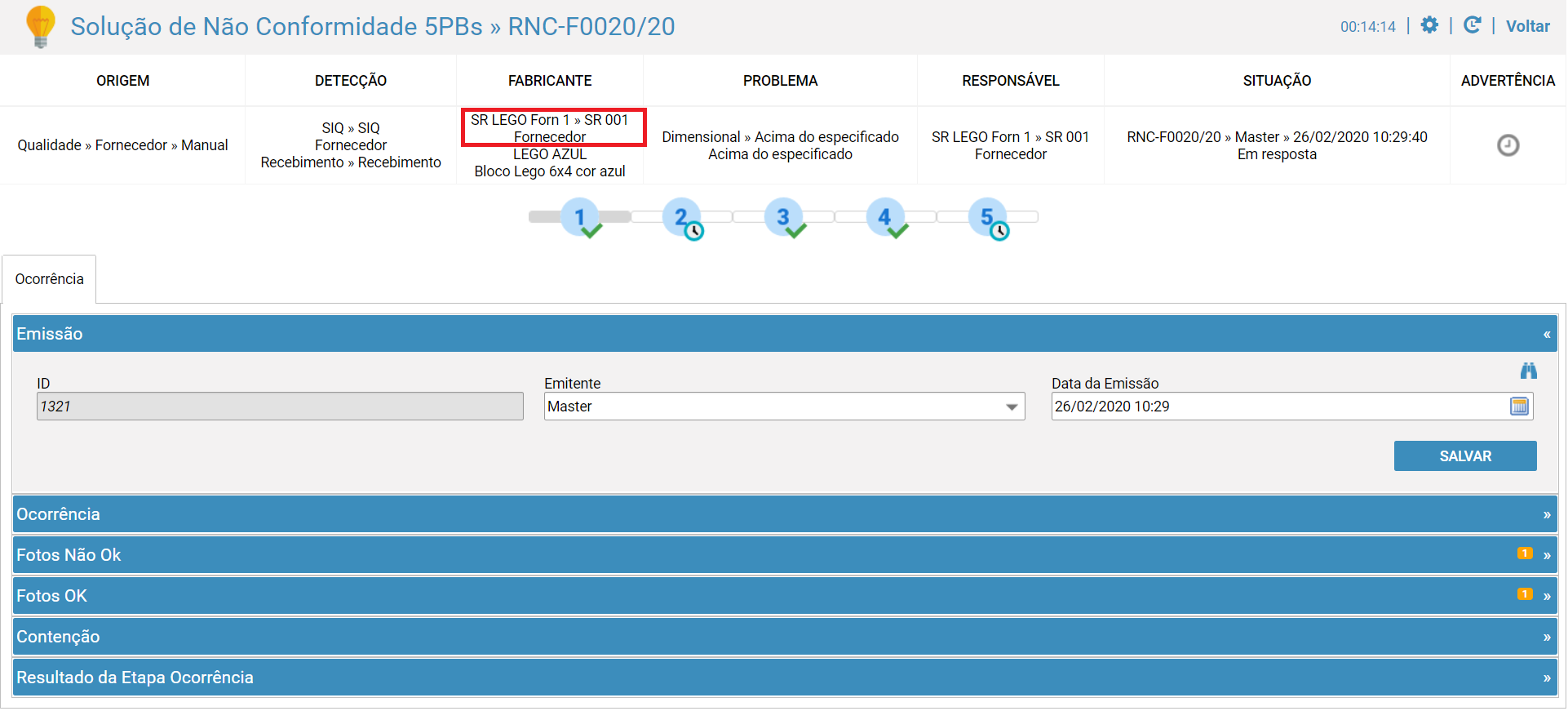Expand Resultado da Etapa Ocorrência section
Image resolution: width=1568 pixels, height=711 pixels.
(x=785, y=678)
